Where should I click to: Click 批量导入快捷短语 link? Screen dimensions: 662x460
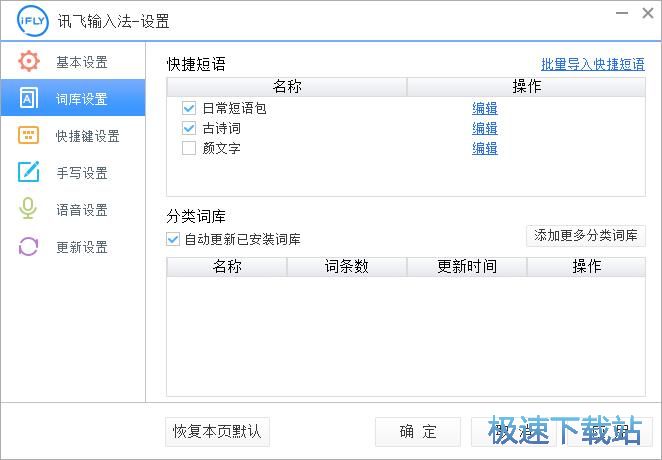point(593,64)
